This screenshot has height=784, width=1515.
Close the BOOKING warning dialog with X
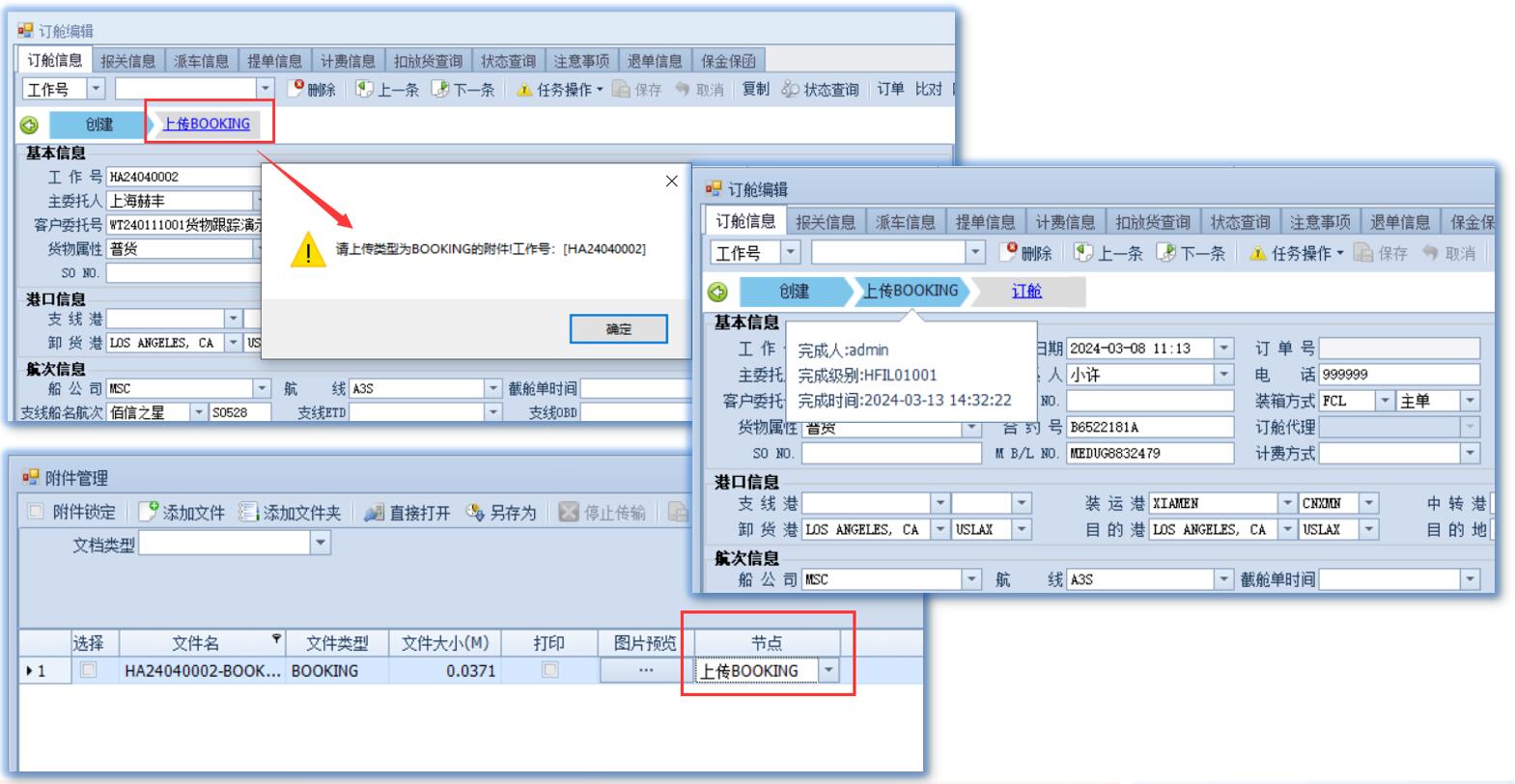[672, 181]
